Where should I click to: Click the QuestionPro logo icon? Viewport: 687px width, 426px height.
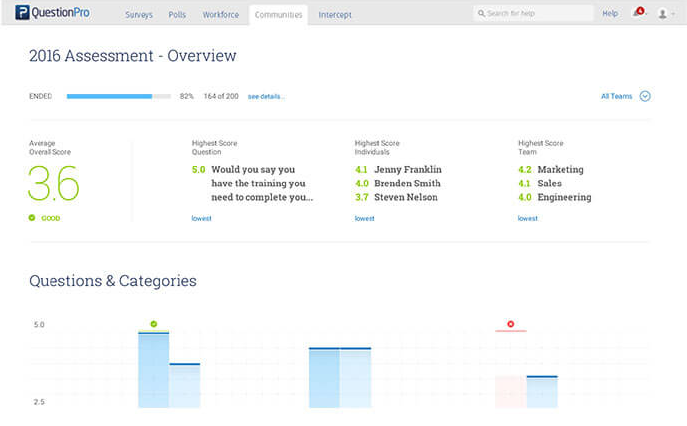[22, 15]
